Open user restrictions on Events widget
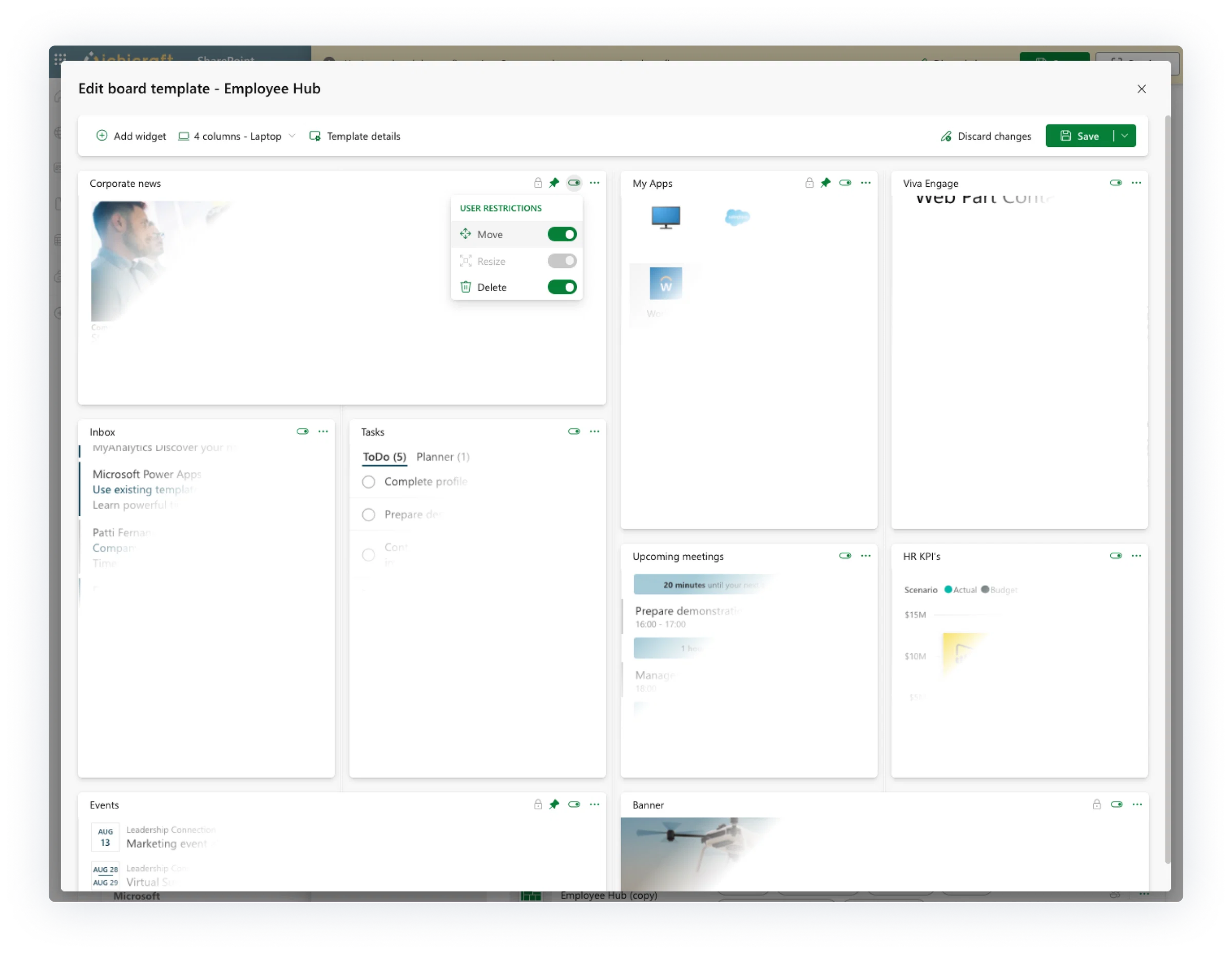This screenshot has height=954, width=1232. click(574, 804)
